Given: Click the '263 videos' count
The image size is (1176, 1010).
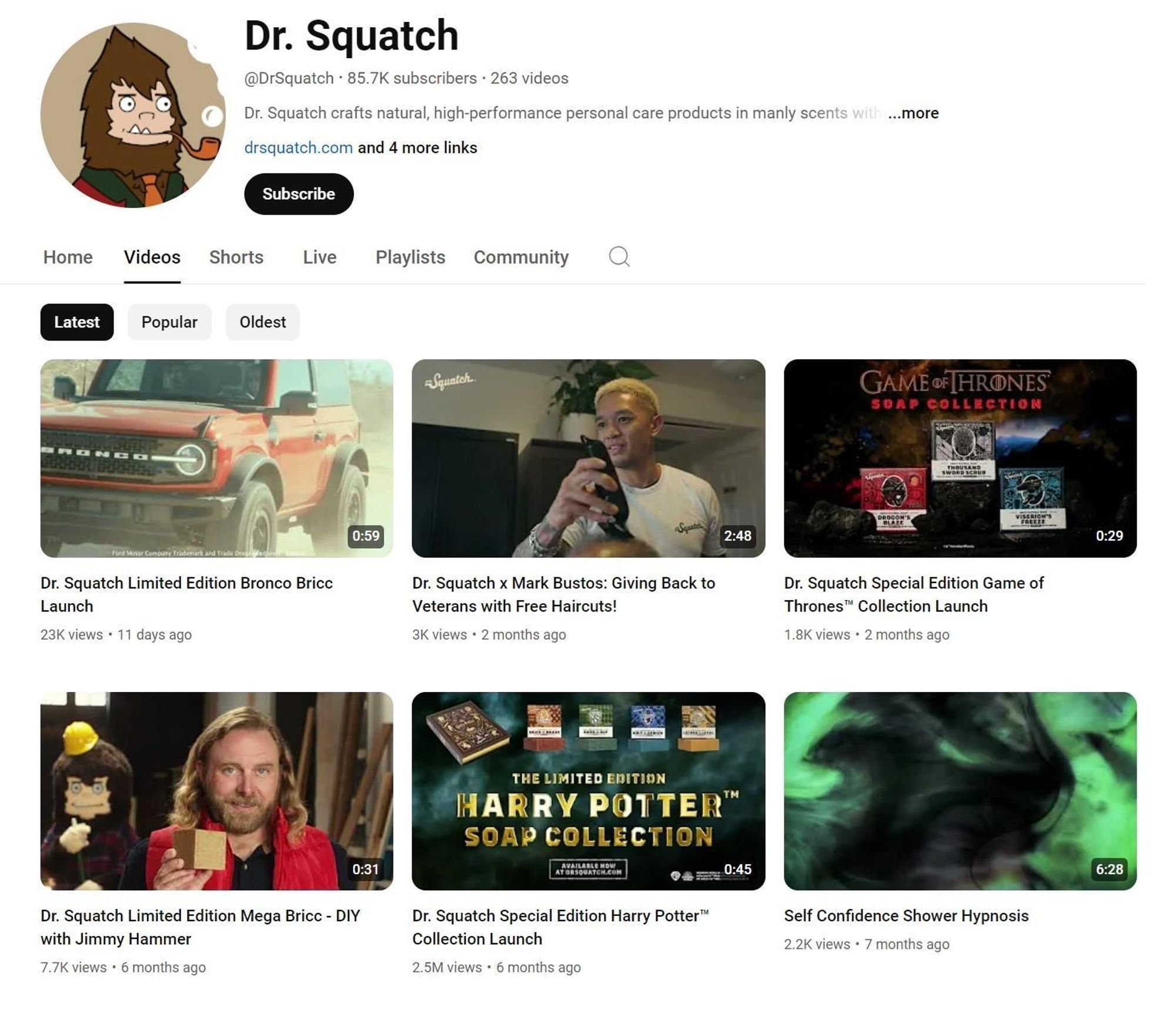Looking at the screenshot, I should click(529, 78).
